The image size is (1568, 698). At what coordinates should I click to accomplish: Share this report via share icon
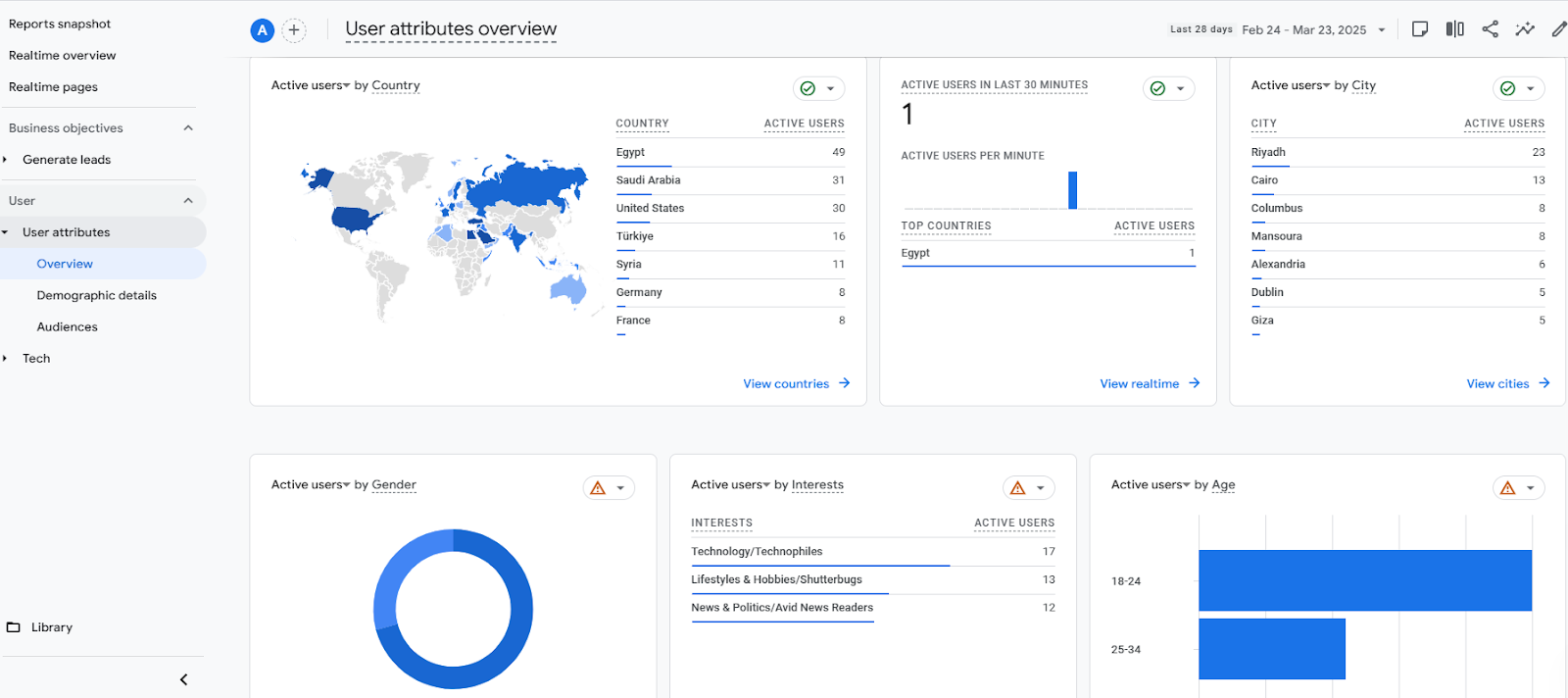click(x=1491, y=29)
